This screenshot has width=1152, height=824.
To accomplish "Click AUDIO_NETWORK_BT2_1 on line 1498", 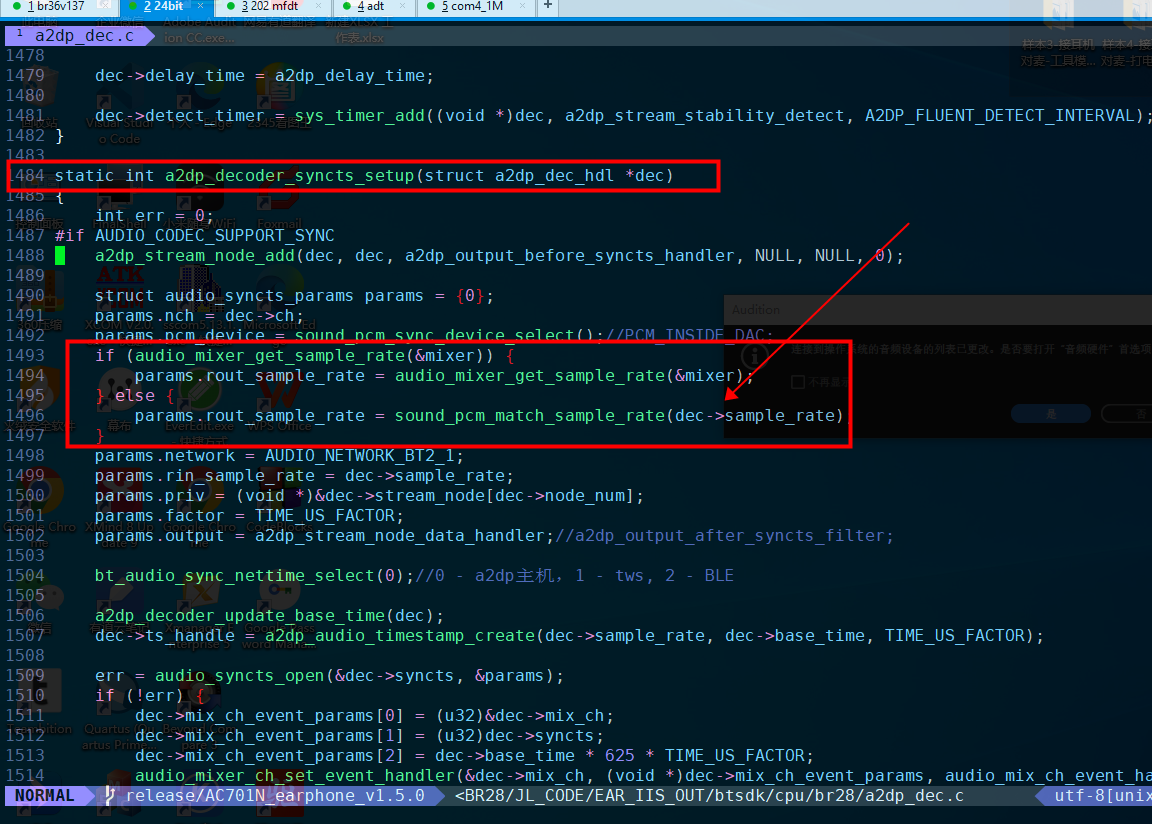I will [x=359, y=456].
